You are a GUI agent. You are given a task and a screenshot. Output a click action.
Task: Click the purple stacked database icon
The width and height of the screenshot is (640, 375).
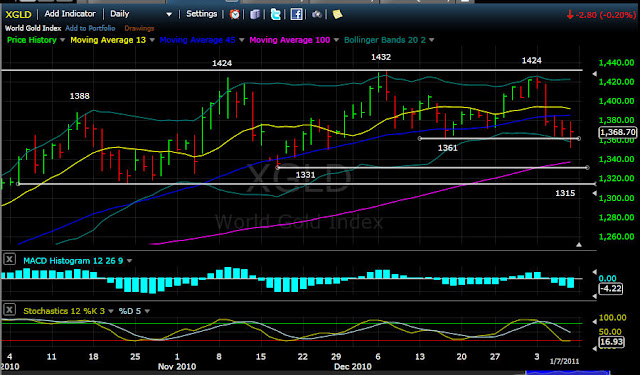[255, 14]
